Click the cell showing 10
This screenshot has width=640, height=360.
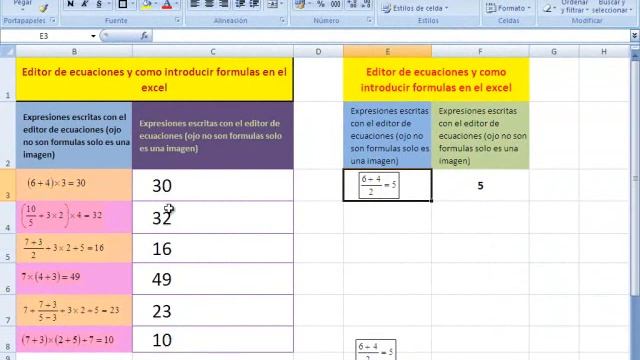point(213,340)
